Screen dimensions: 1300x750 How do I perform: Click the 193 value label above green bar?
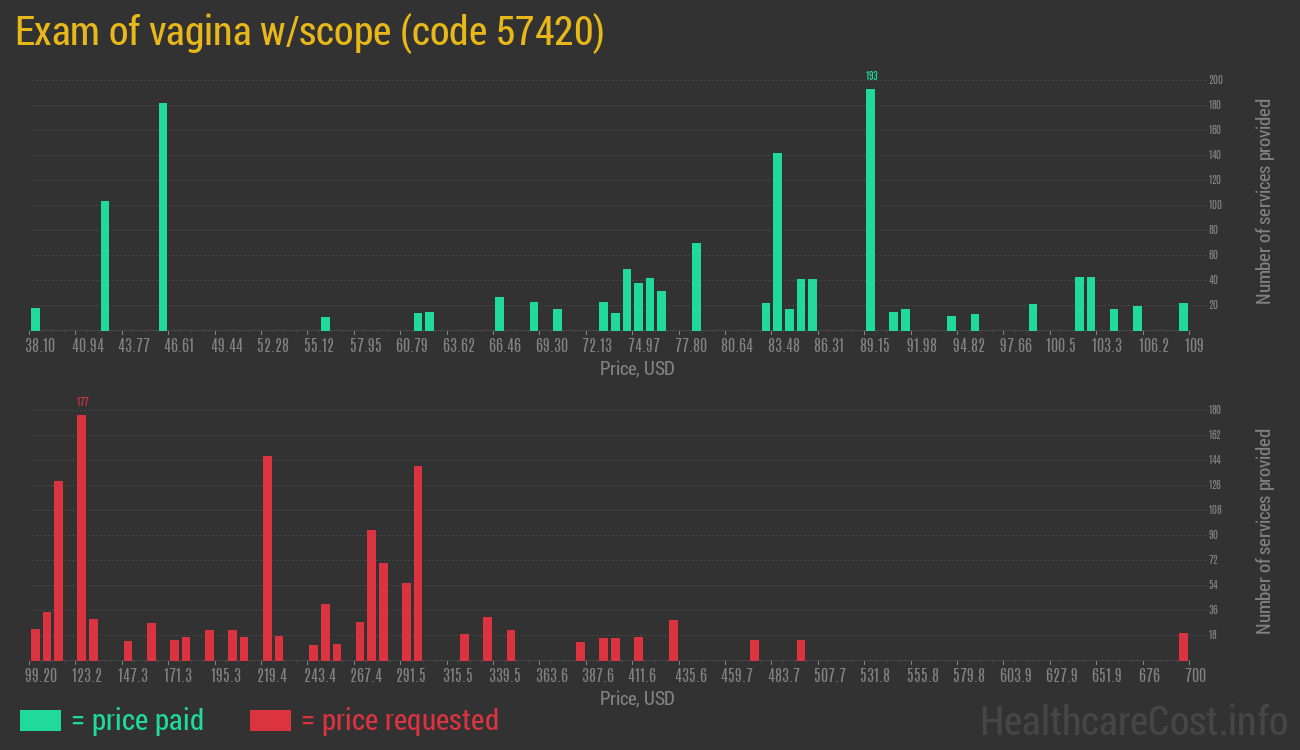pos(871,76)
